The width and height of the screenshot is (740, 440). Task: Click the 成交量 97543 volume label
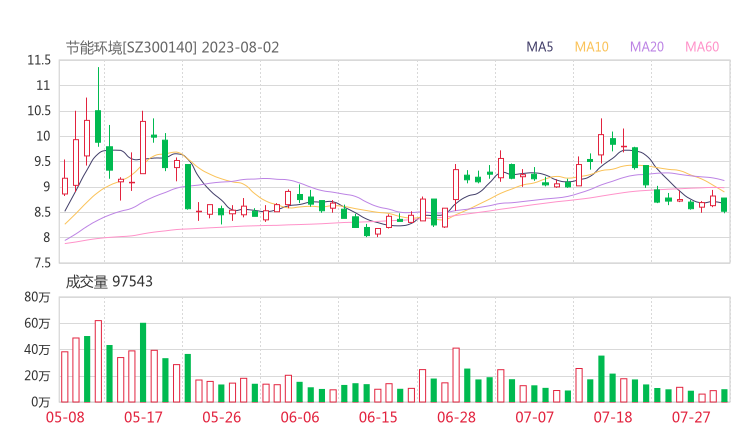pyautogui.click(x=109, y=282)
